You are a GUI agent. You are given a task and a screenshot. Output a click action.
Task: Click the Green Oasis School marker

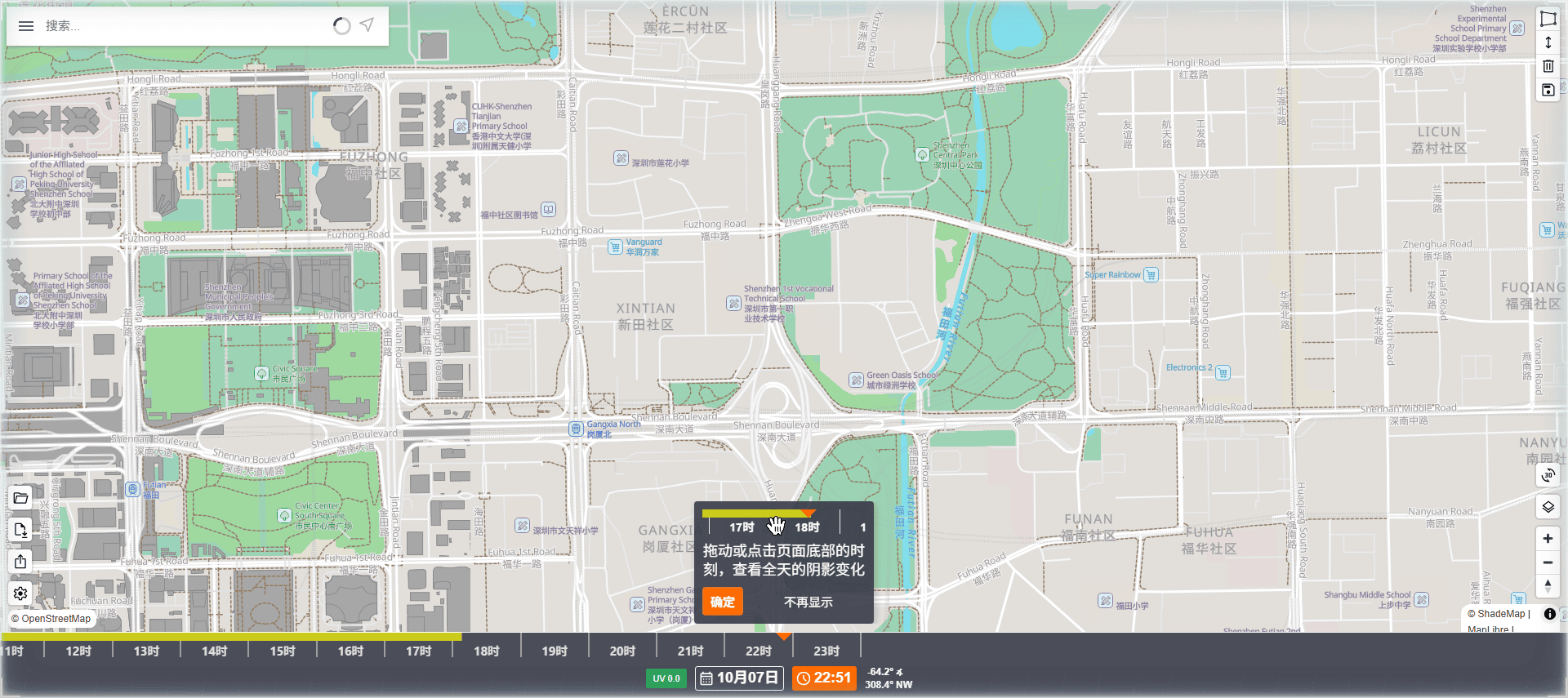point(856,380)
